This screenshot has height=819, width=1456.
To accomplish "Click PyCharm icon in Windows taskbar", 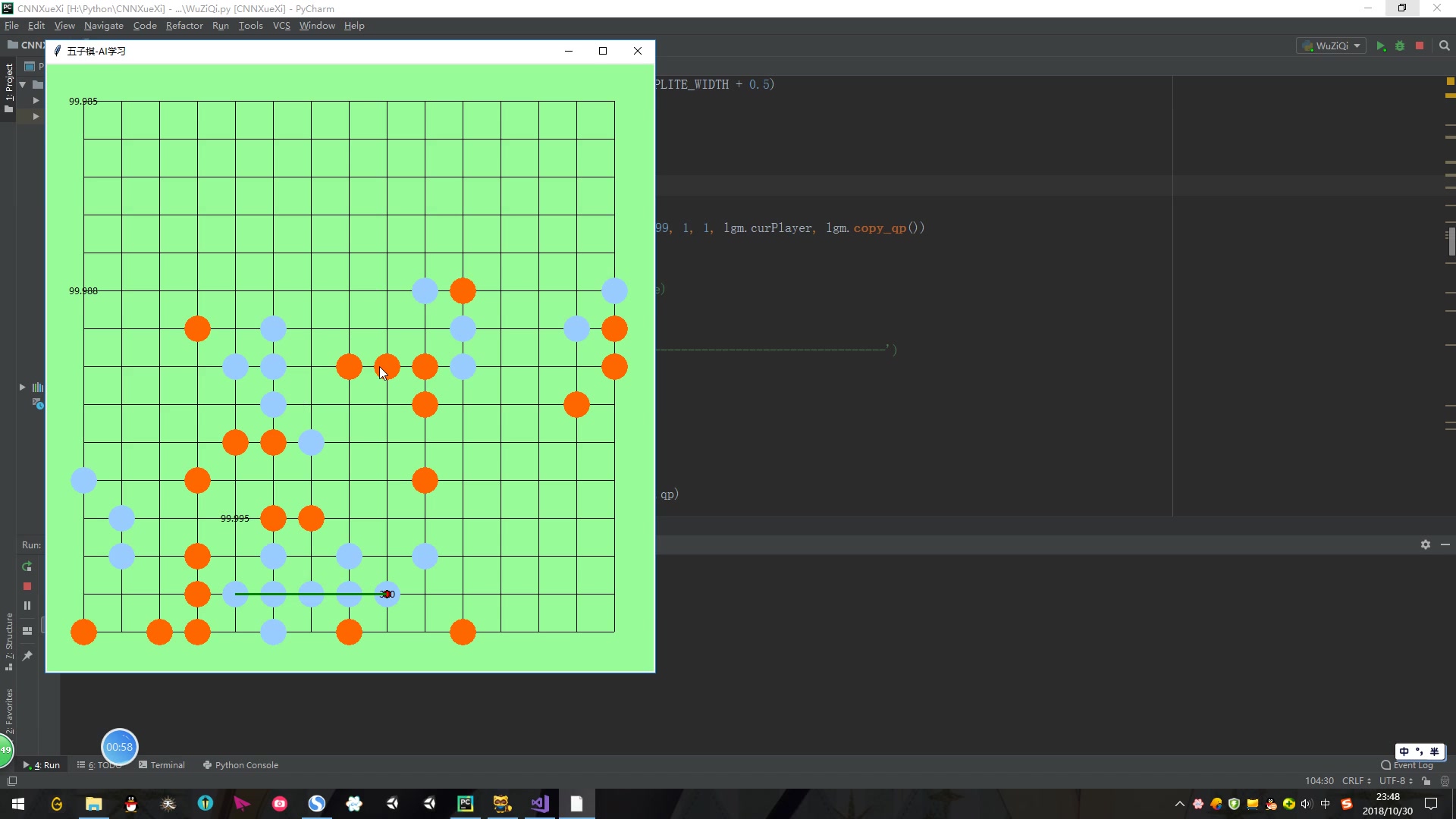I will (465, 803).
